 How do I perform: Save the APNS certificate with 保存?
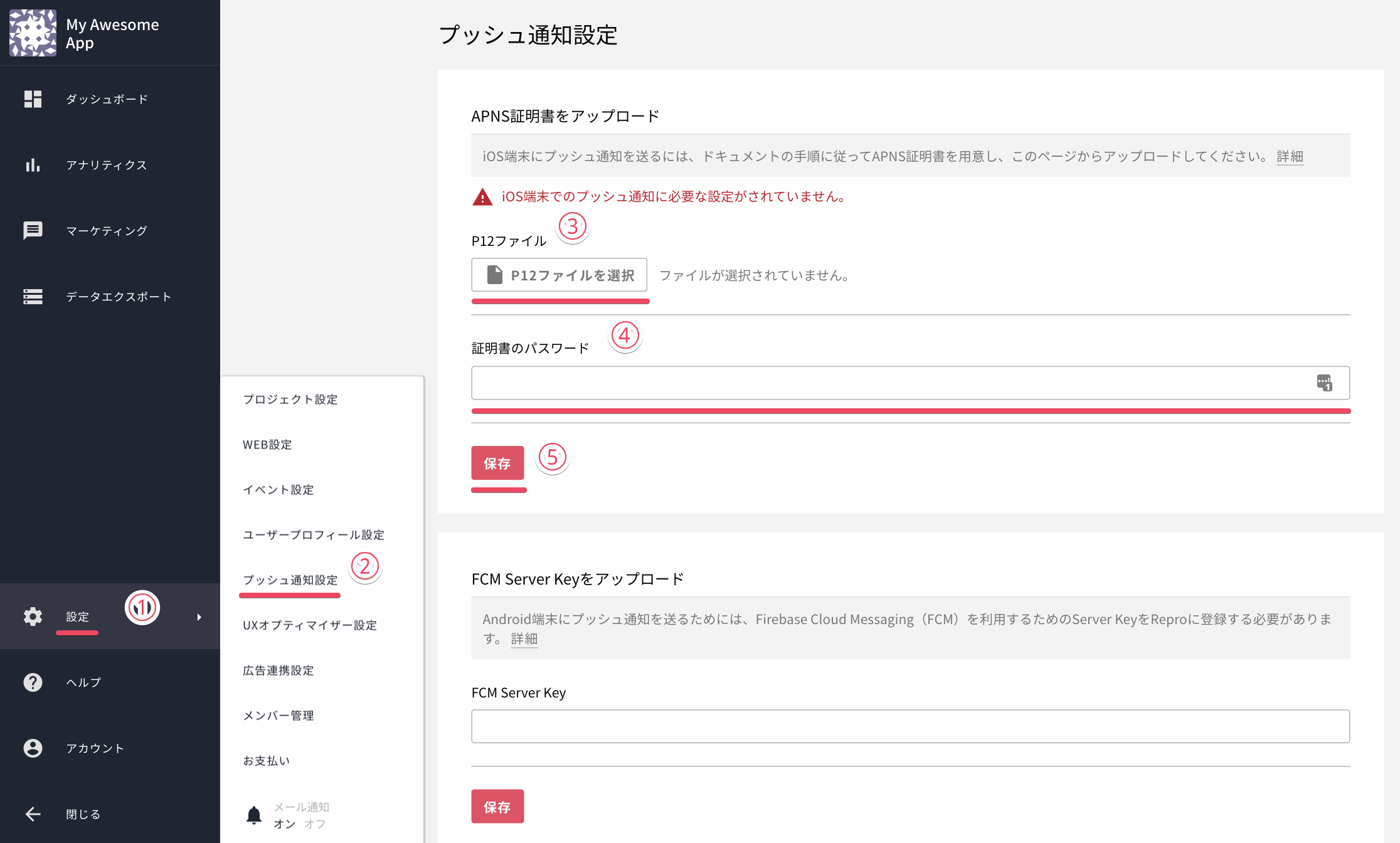coord(497,463)
